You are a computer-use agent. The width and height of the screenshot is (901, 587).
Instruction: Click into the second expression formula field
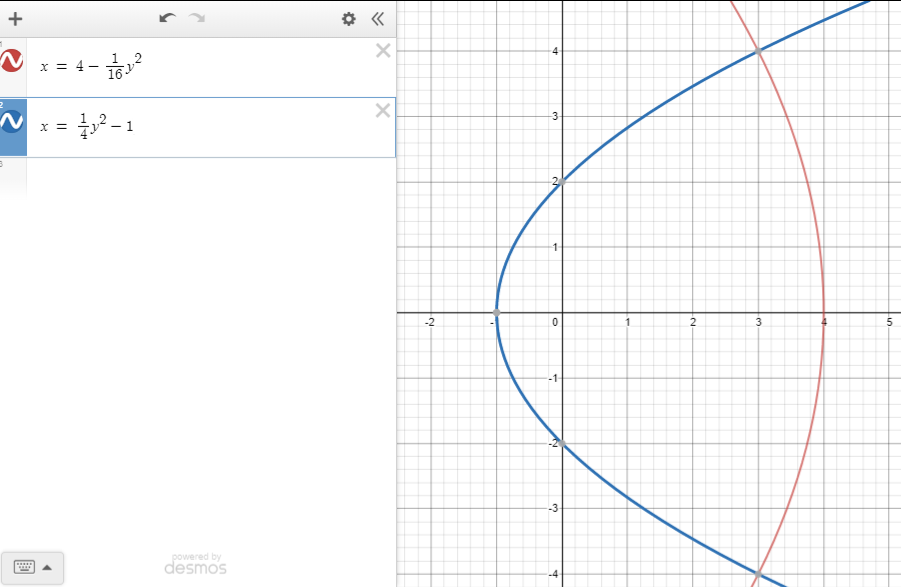tap(200, 127)
